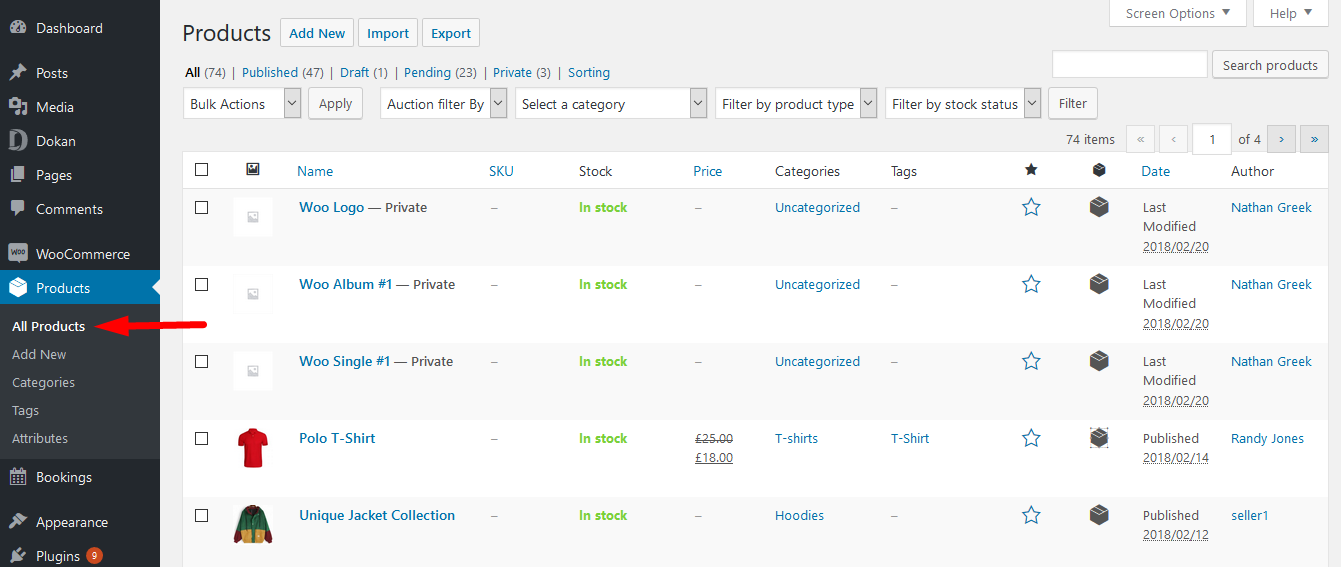Open Categories in Products submenu
Viewport: 1341px width, 567px height.
pos(43,382)
